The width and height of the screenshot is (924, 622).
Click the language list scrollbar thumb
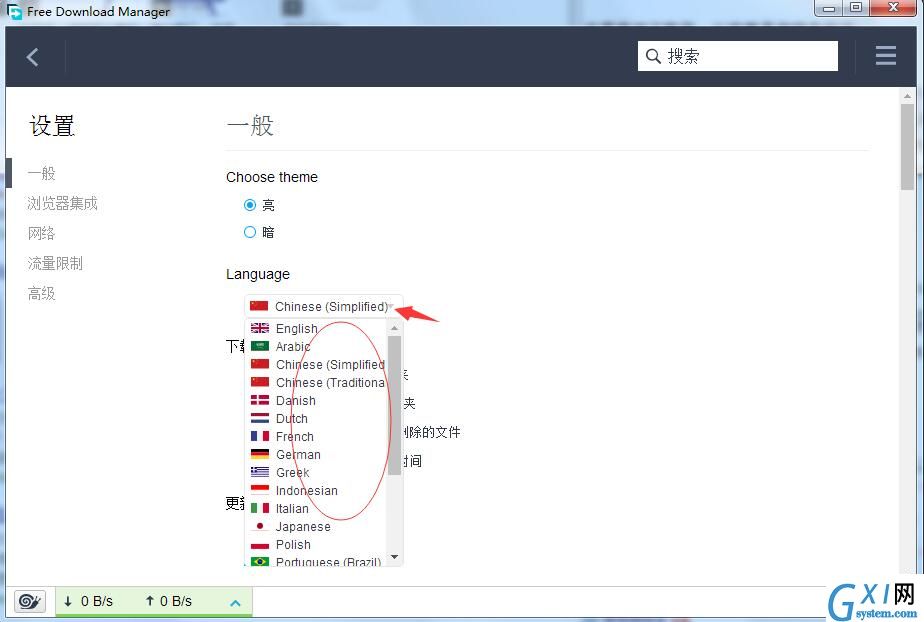[x=394, y=405]
